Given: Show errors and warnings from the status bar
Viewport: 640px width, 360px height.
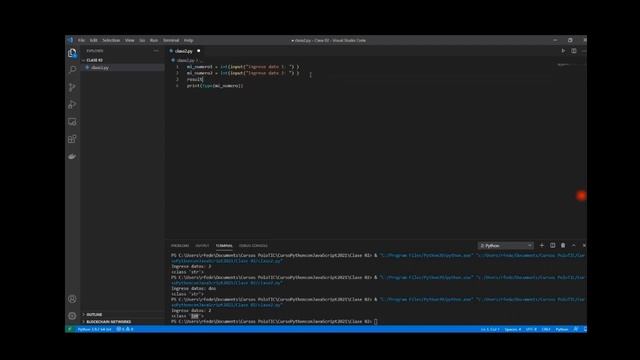Looking at the screenshot, I should tap(125, 329).
